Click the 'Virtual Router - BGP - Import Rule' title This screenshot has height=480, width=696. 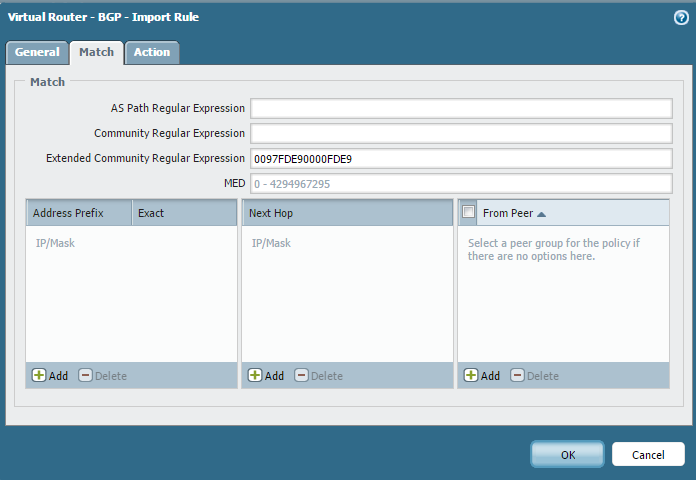(x=103, y=17)
